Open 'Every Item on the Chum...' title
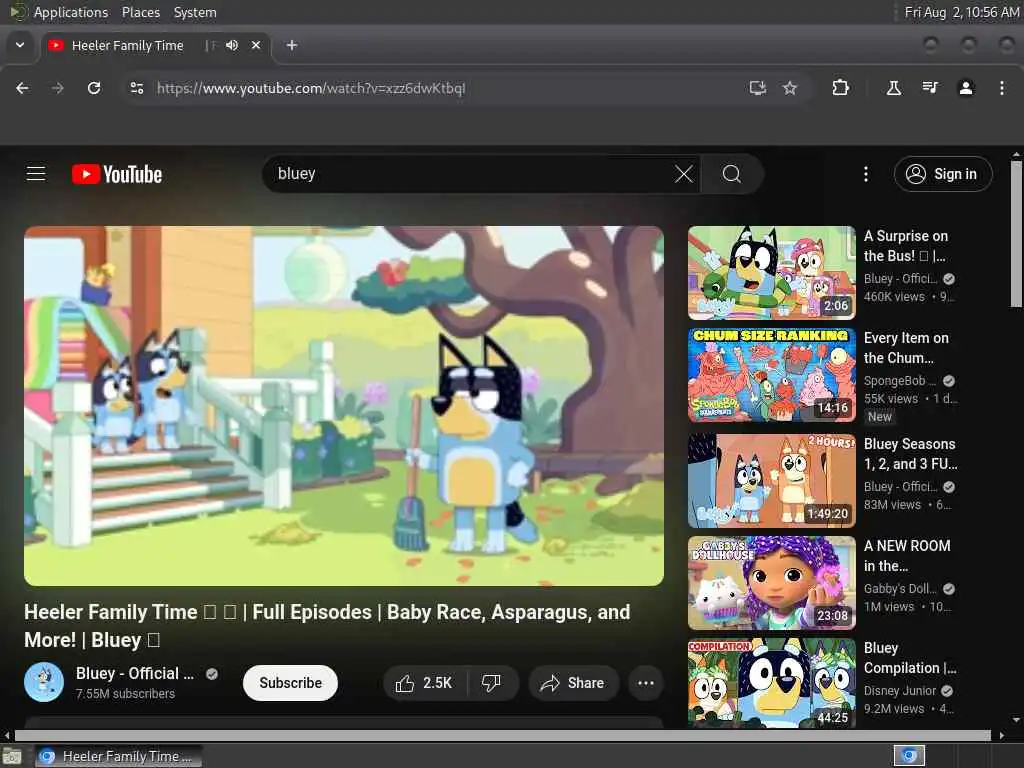Screen dimensions: 1024x768 906,347
